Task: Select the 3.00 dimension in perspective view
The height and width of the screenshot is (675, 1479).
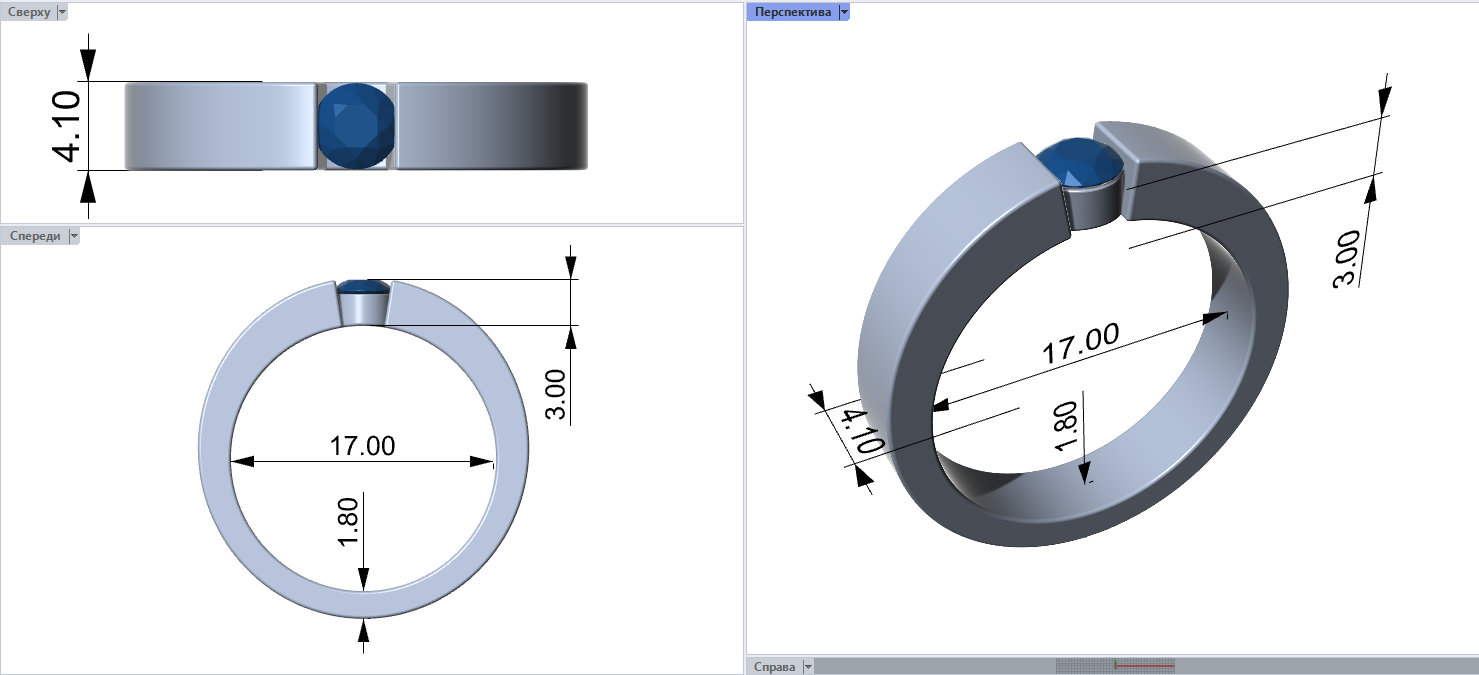Action: (x=1346, y=258)
